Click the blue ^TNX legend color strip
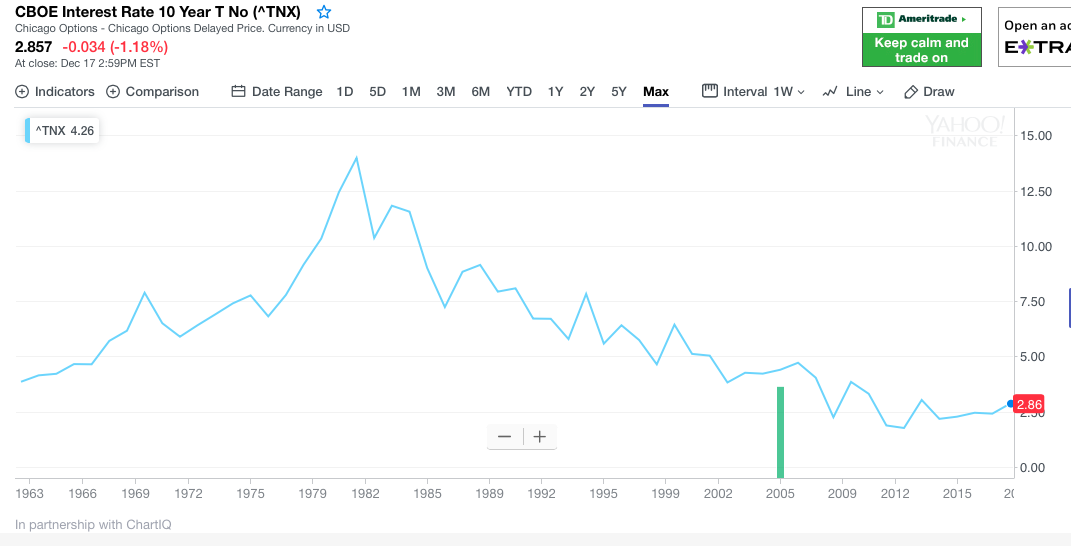Screen dimensions: 1071x546 pos(27,130)
